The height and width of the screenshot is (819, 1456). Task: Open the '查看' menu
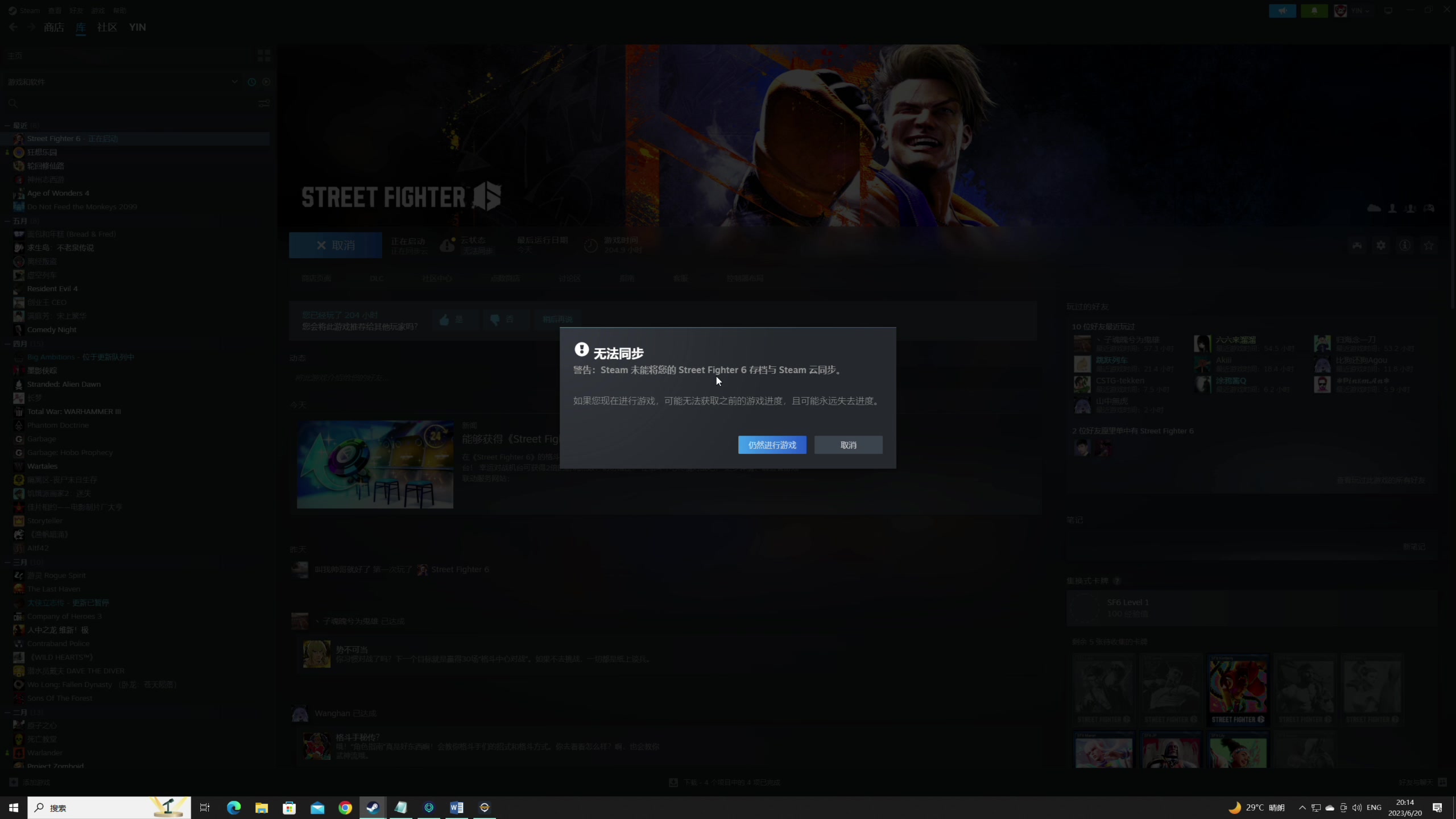[55, 11]
